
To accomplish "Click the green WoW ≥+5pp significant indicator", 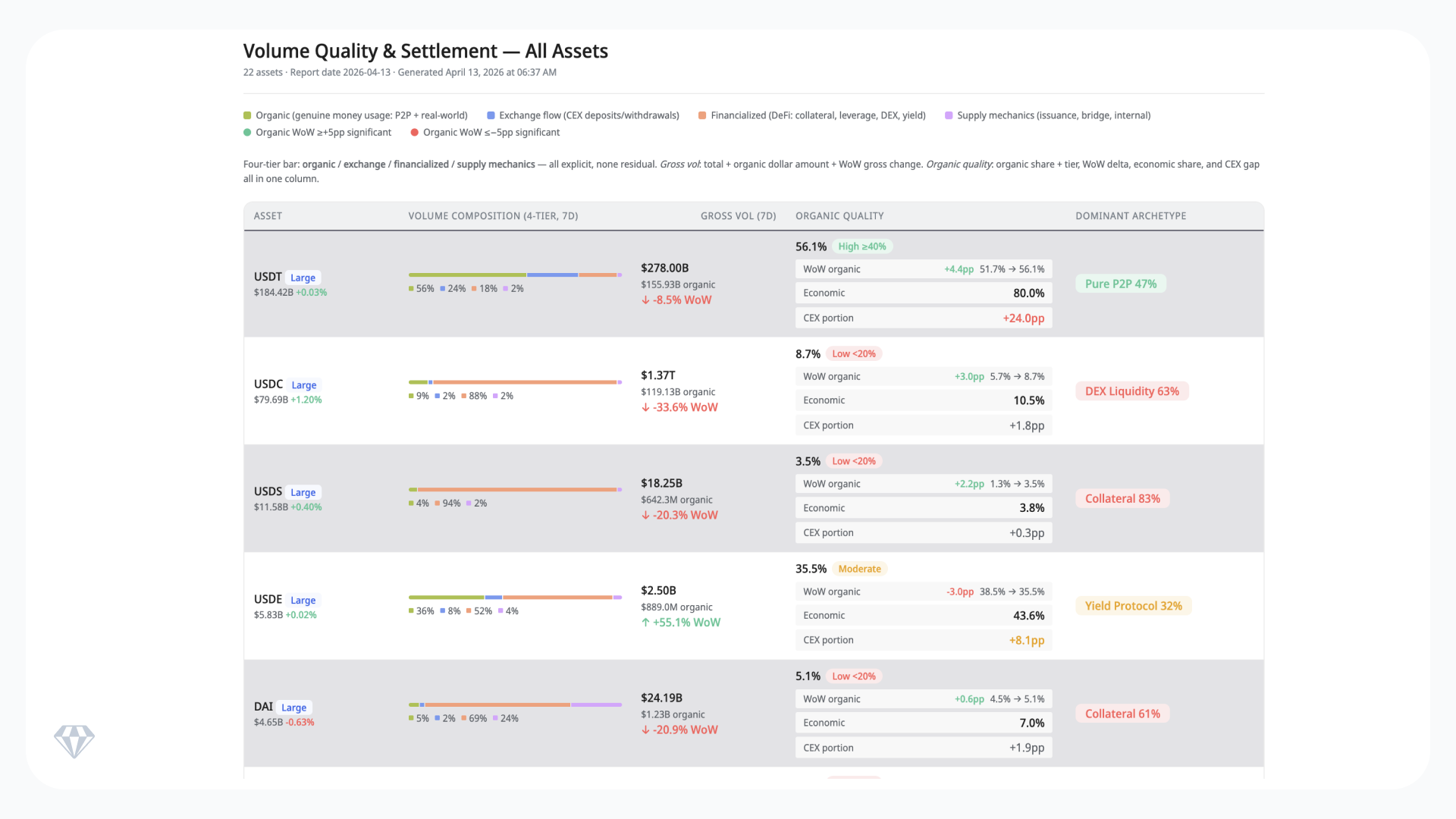I will tap(246, 132).
